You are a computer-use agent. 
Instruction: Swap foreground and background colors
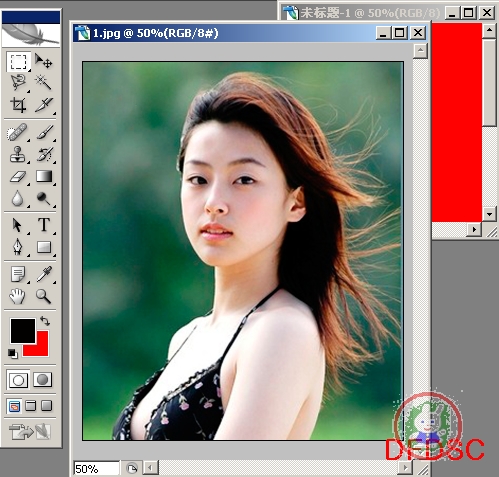(45, 321)
